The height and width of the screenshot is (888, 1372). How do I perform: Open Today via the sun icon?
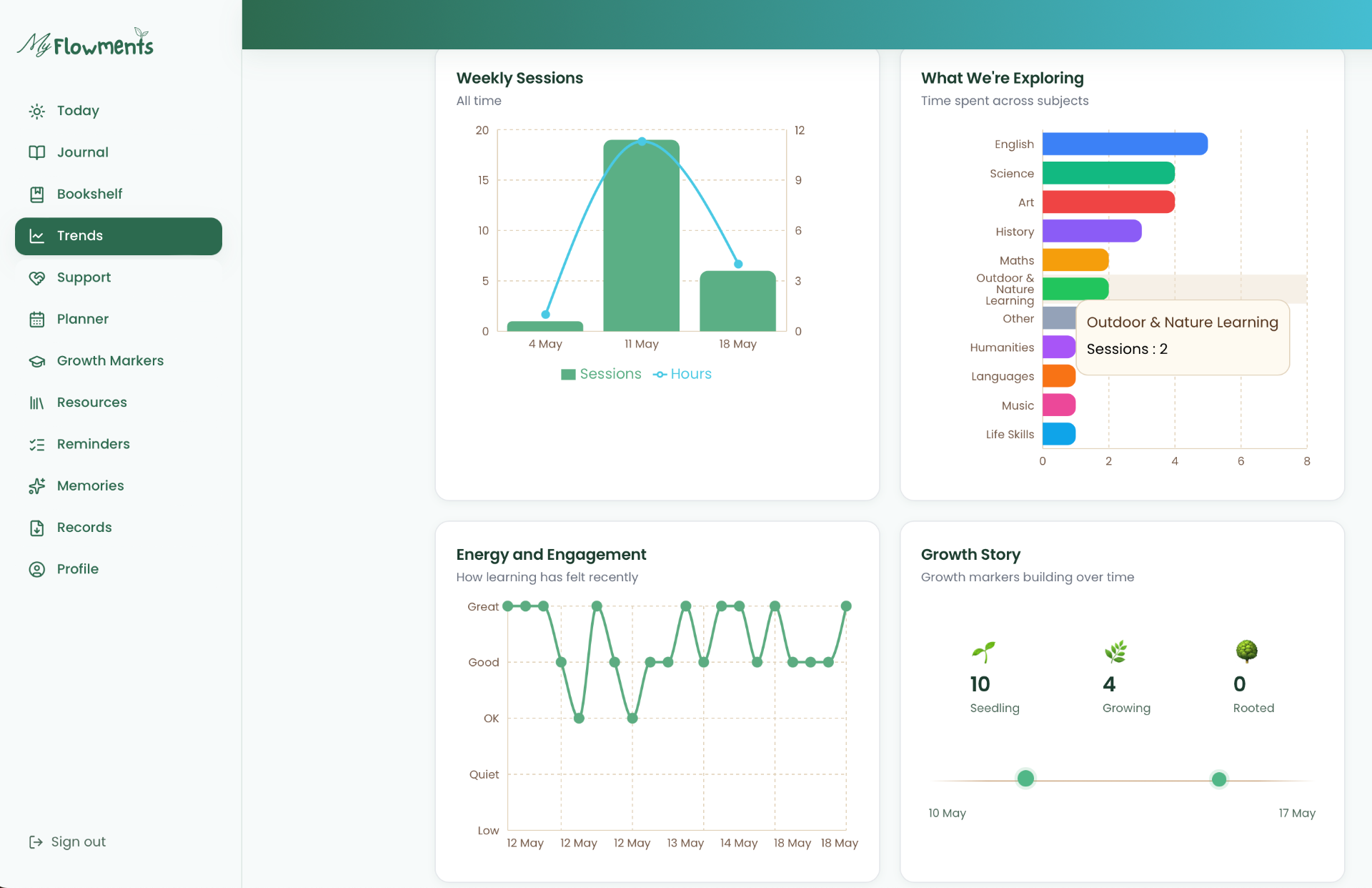click(37, 111)
